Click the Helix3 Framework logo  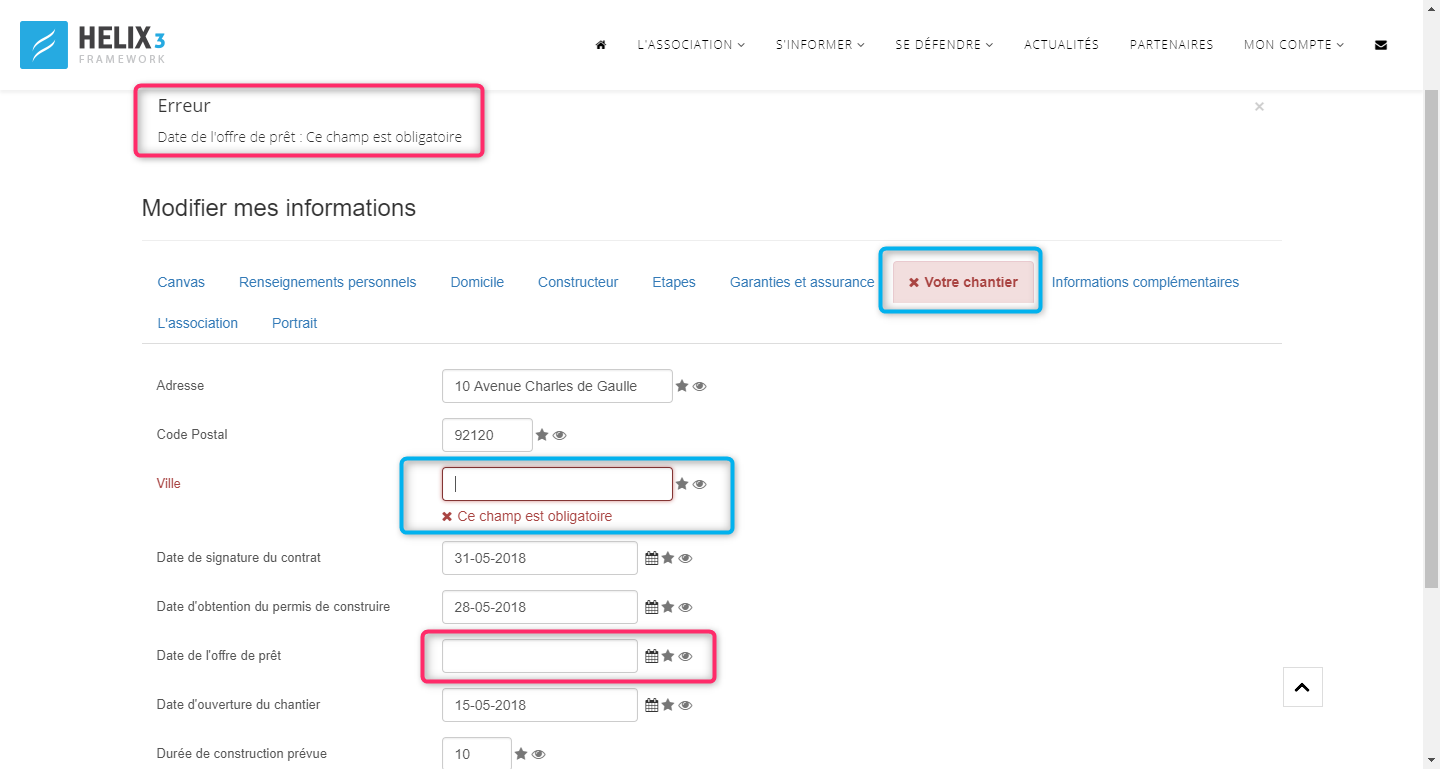click(x=94, y=45)
